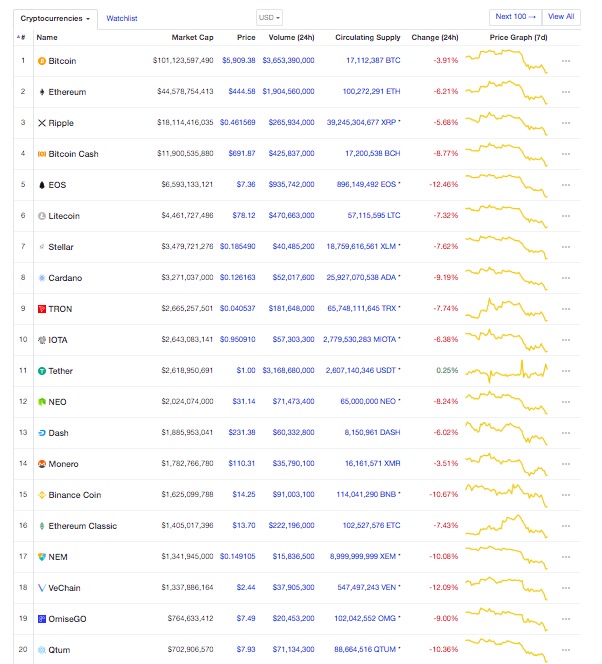Open the Cardano name link

[x=65, y=278]
